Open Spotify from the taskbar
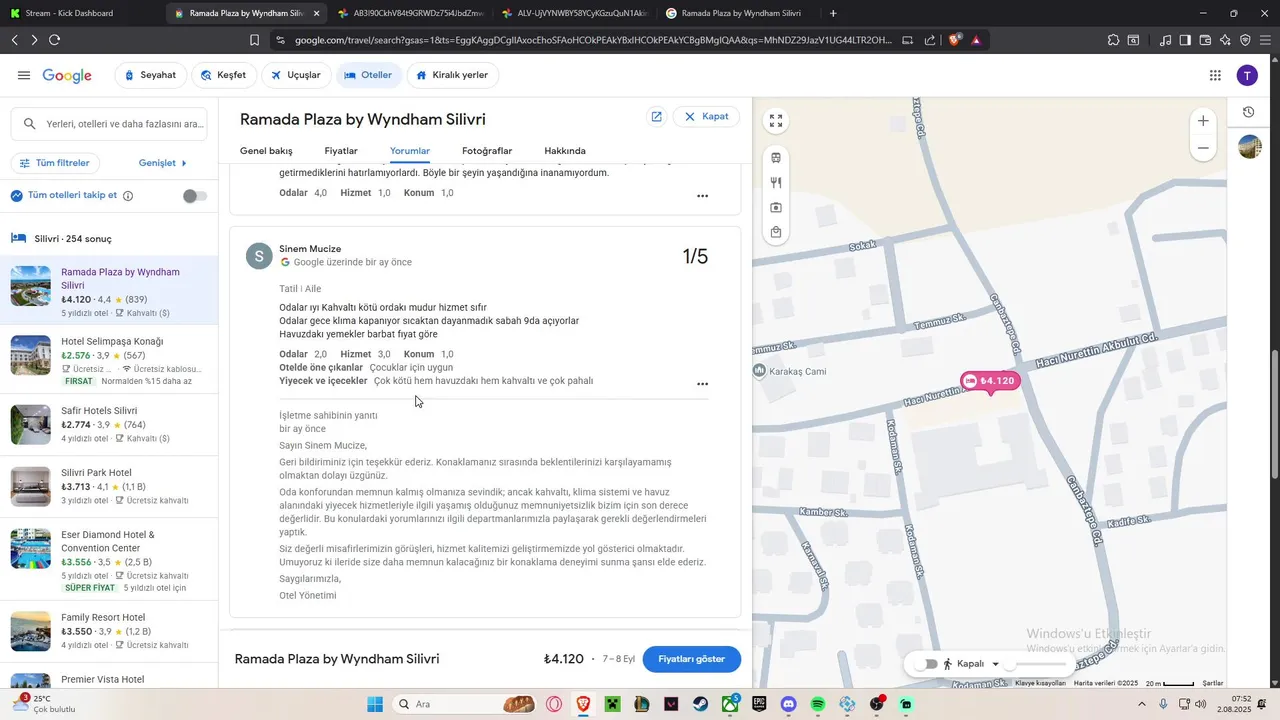This screenshot has height=720, width=1280. coord(818,704)
